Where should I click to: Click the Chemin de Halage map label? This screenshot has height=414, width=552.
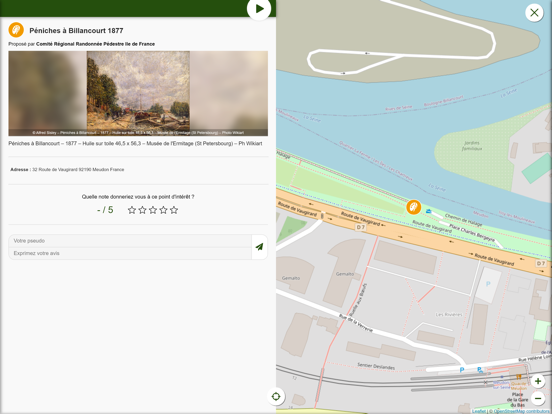click(463, 220)
